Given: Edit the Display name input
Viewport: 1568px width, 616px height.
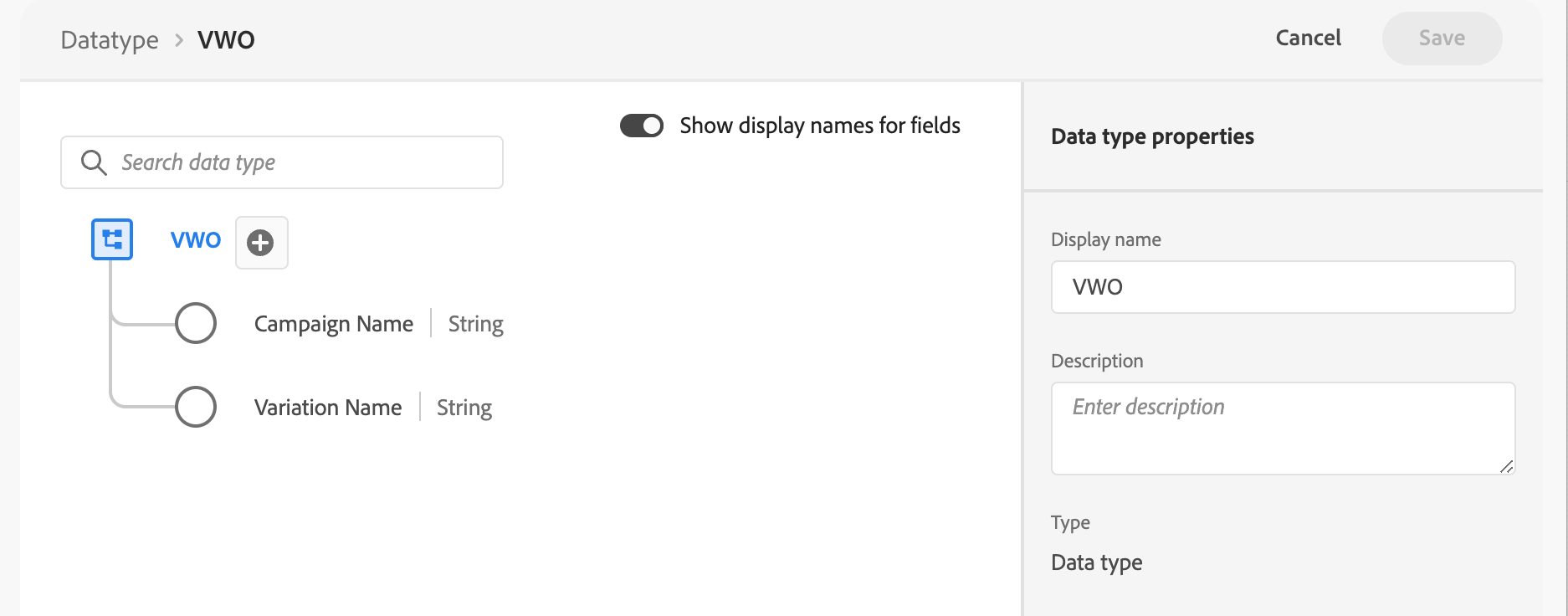Looking at the screenshot, I should pyautogui.click(x=1283, y=287).
